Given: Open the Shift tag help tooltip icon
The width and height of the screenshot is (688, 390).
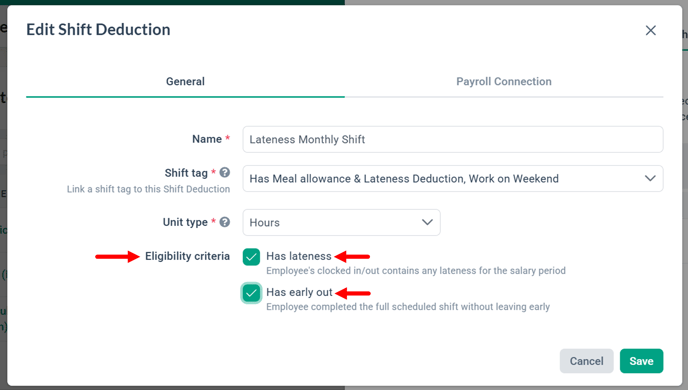Looking at the screenshot, I should [x=225, y=172].
